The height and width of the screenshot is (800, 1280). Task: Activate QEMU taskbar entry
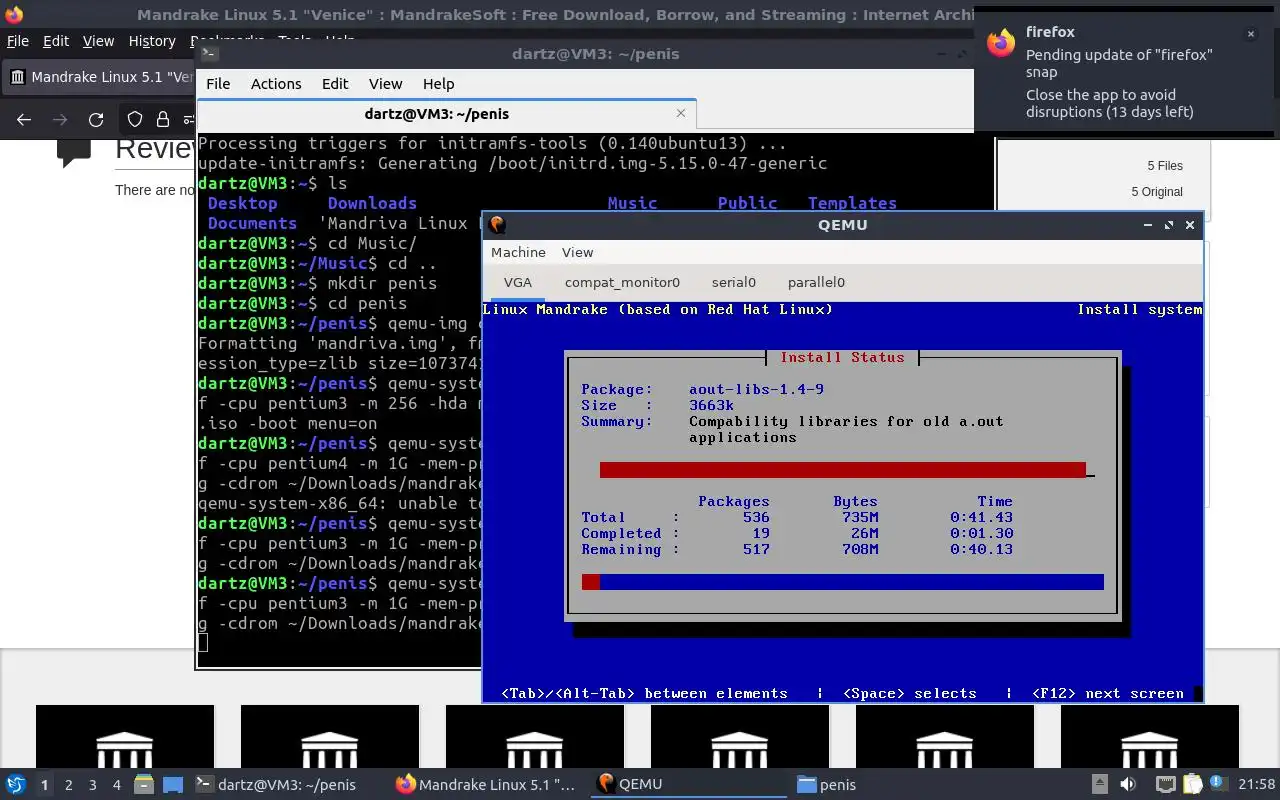tap(688, 785)
